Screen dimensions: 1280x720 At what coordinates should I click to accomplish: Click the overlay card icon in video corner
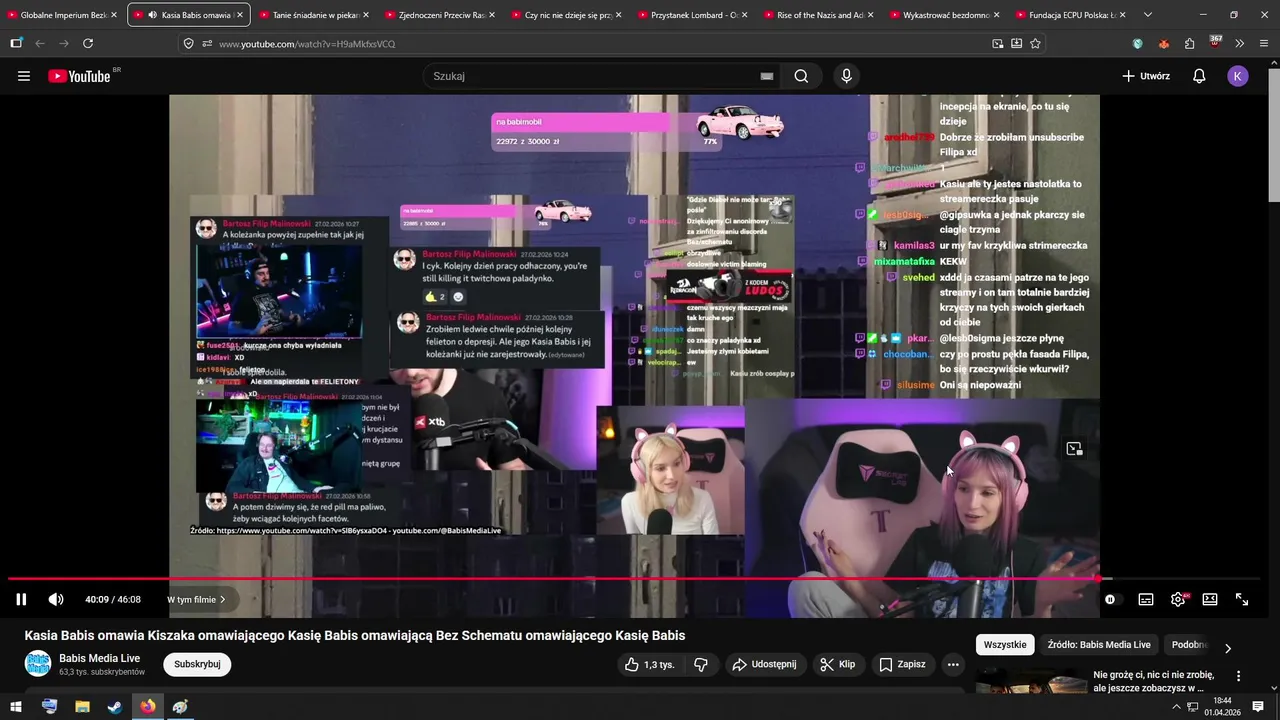pyautogui.click(x=1074, y=449)
